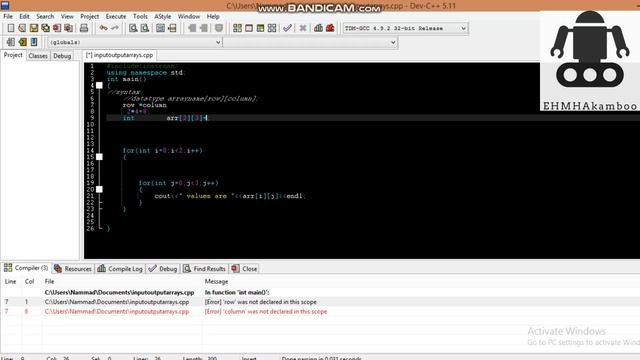Click code line 9 with arr declaration
Viewport: 640px width, 360px height.
pyautogui.click(x=165, y=118)
